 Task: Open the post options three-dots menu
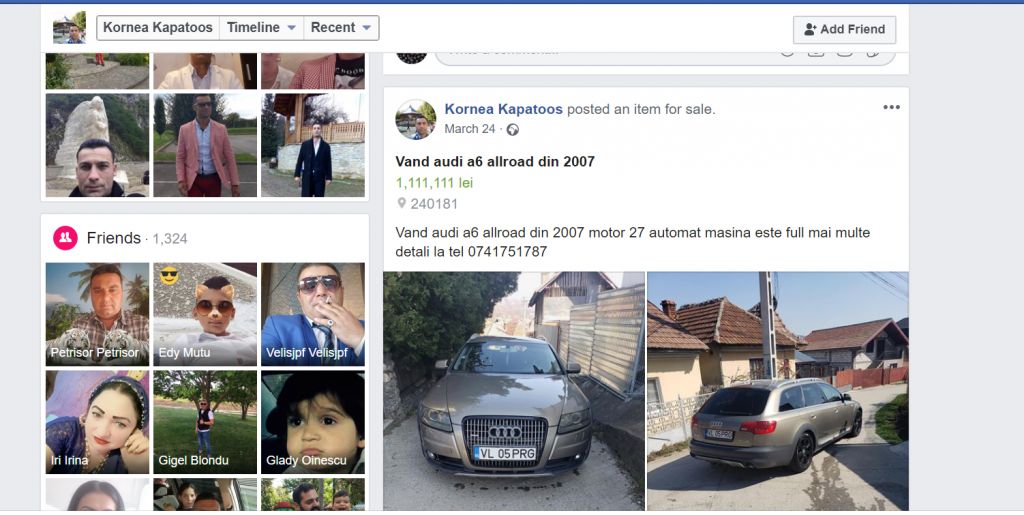coord(891,107)
